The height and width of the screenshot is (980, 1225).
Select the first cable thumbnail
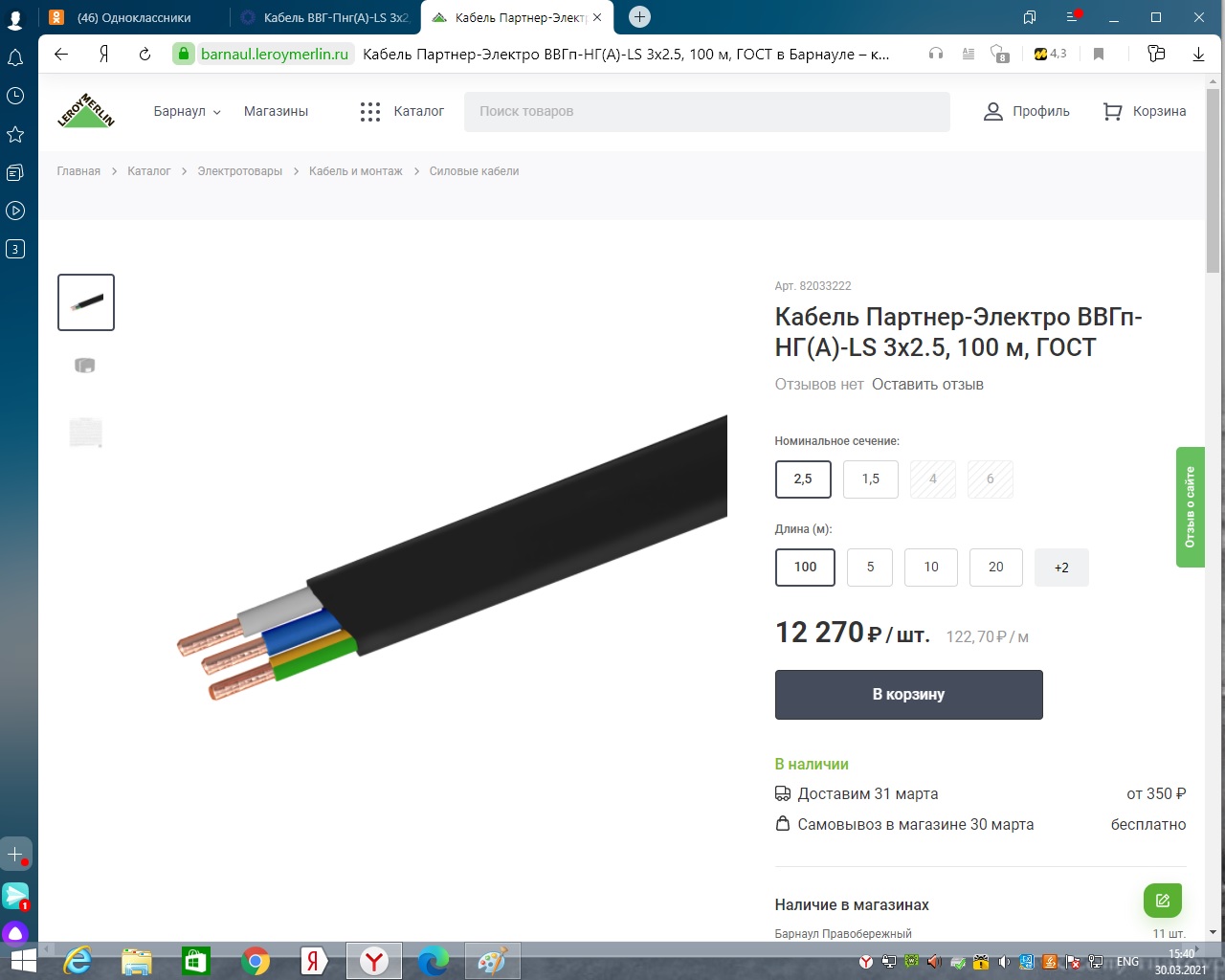pos(86,302)
